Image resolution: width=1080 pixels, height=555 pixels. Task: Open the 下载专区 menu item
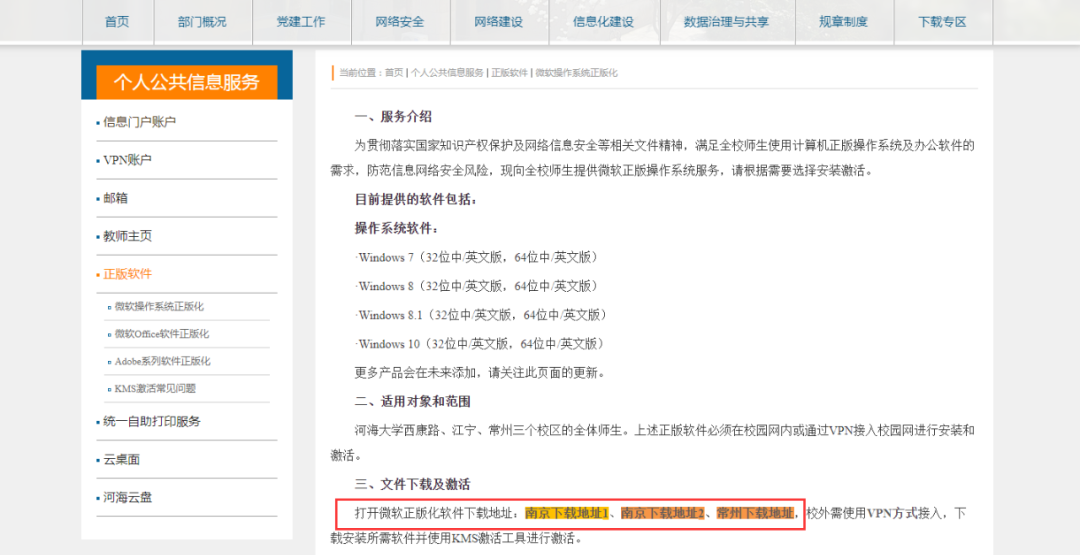942,21
